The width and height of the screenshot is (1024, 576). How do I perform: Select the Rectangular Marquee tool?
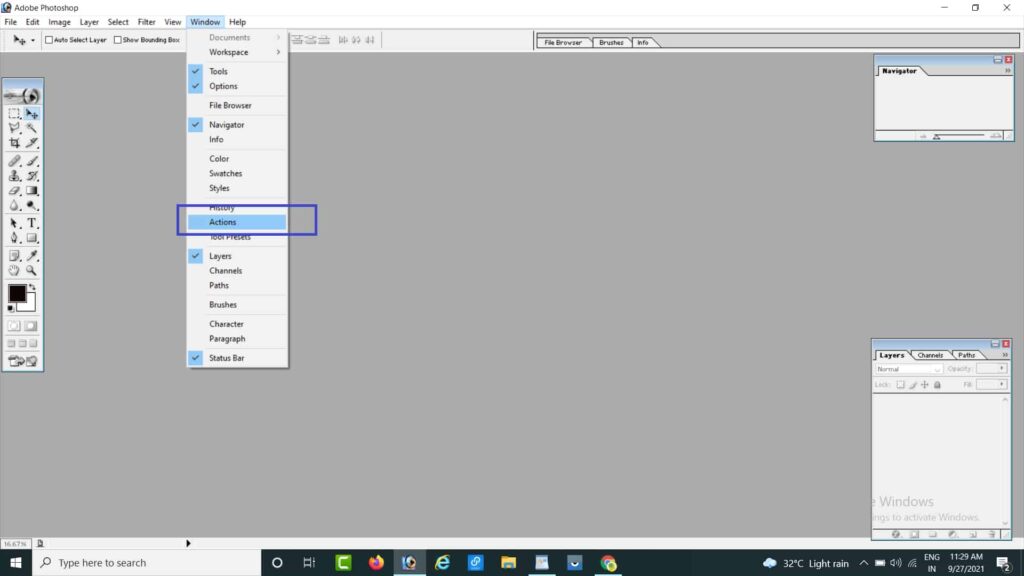tap(15, 114)
